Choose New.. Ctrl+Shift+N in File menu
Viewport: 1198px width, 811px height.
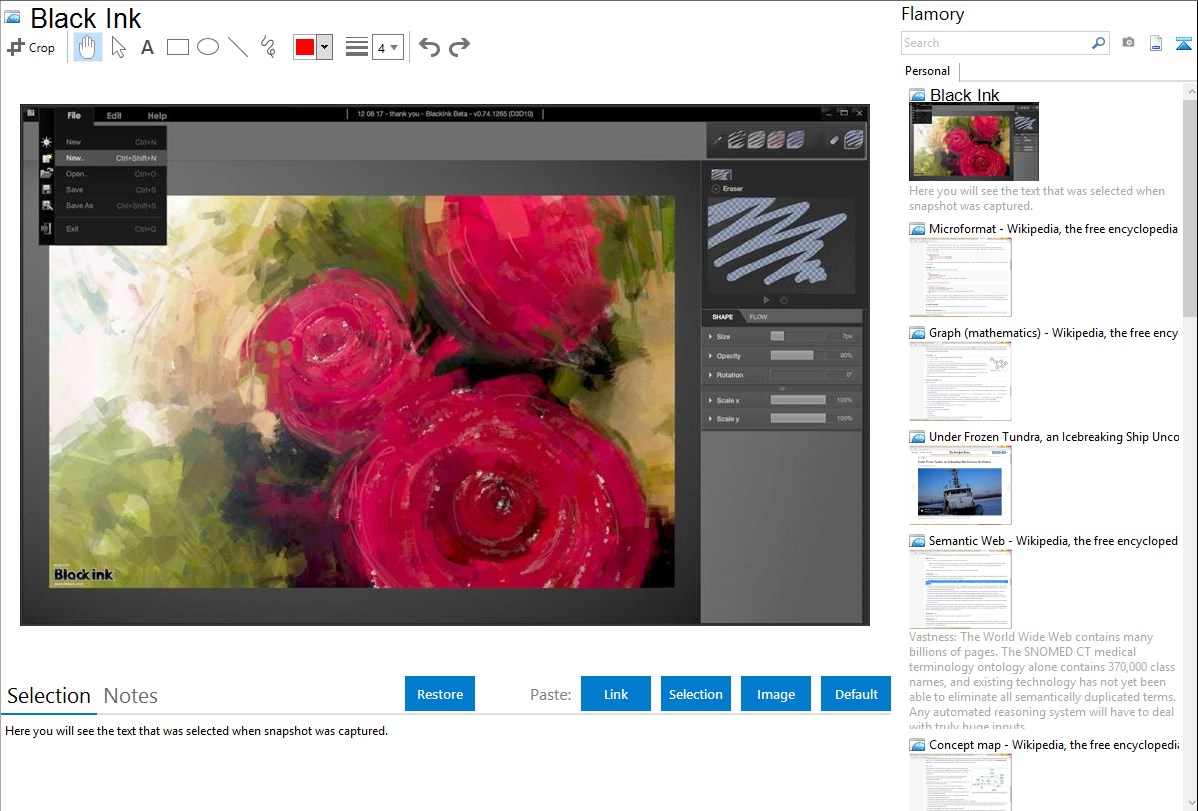pyautogui.click(x=111, y=158)
